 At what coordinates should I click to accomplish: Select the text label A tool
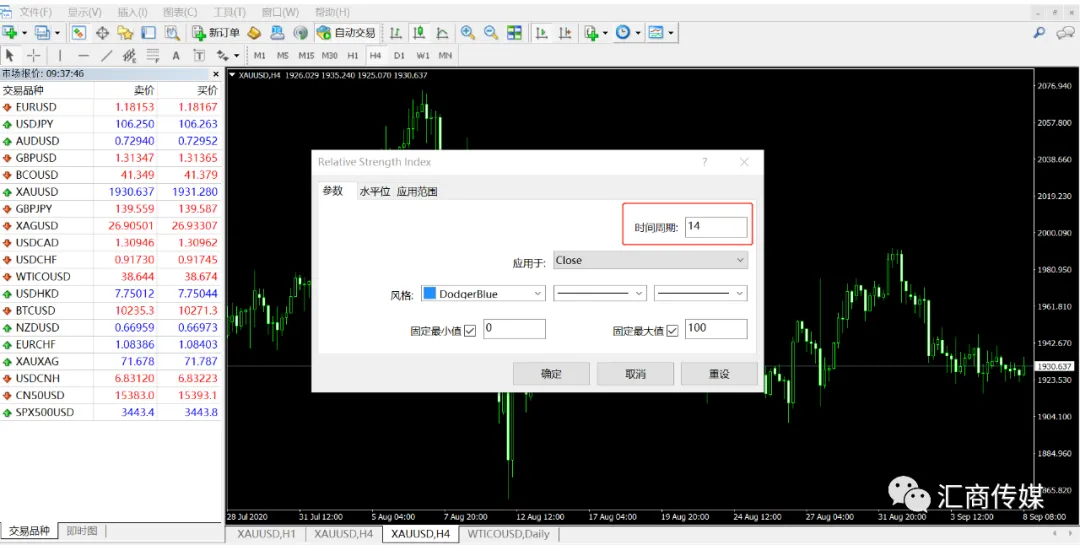[x=176, y=55]
